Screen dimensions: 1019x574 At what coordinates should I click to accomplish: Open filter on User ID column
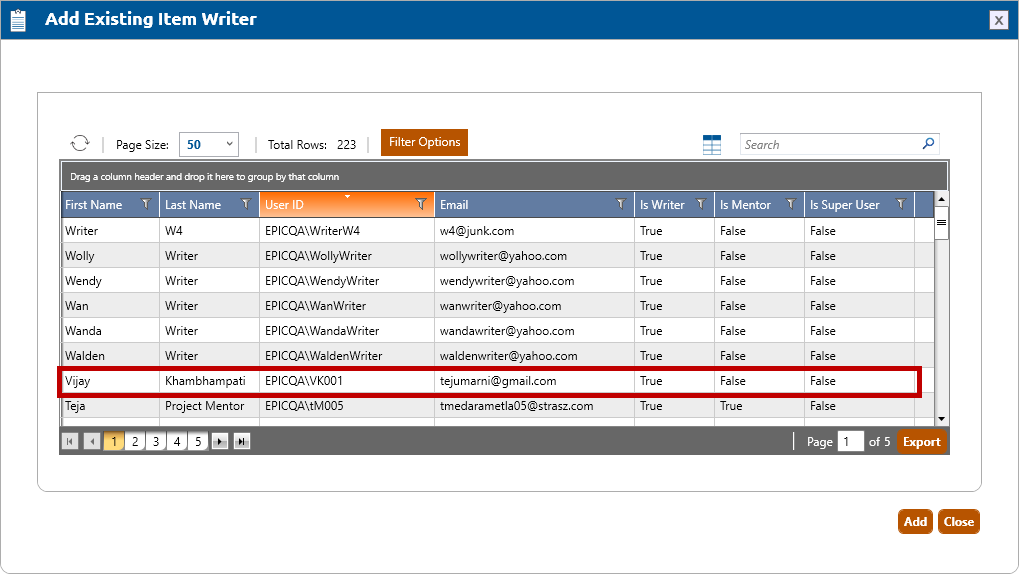tap(421, 204)
